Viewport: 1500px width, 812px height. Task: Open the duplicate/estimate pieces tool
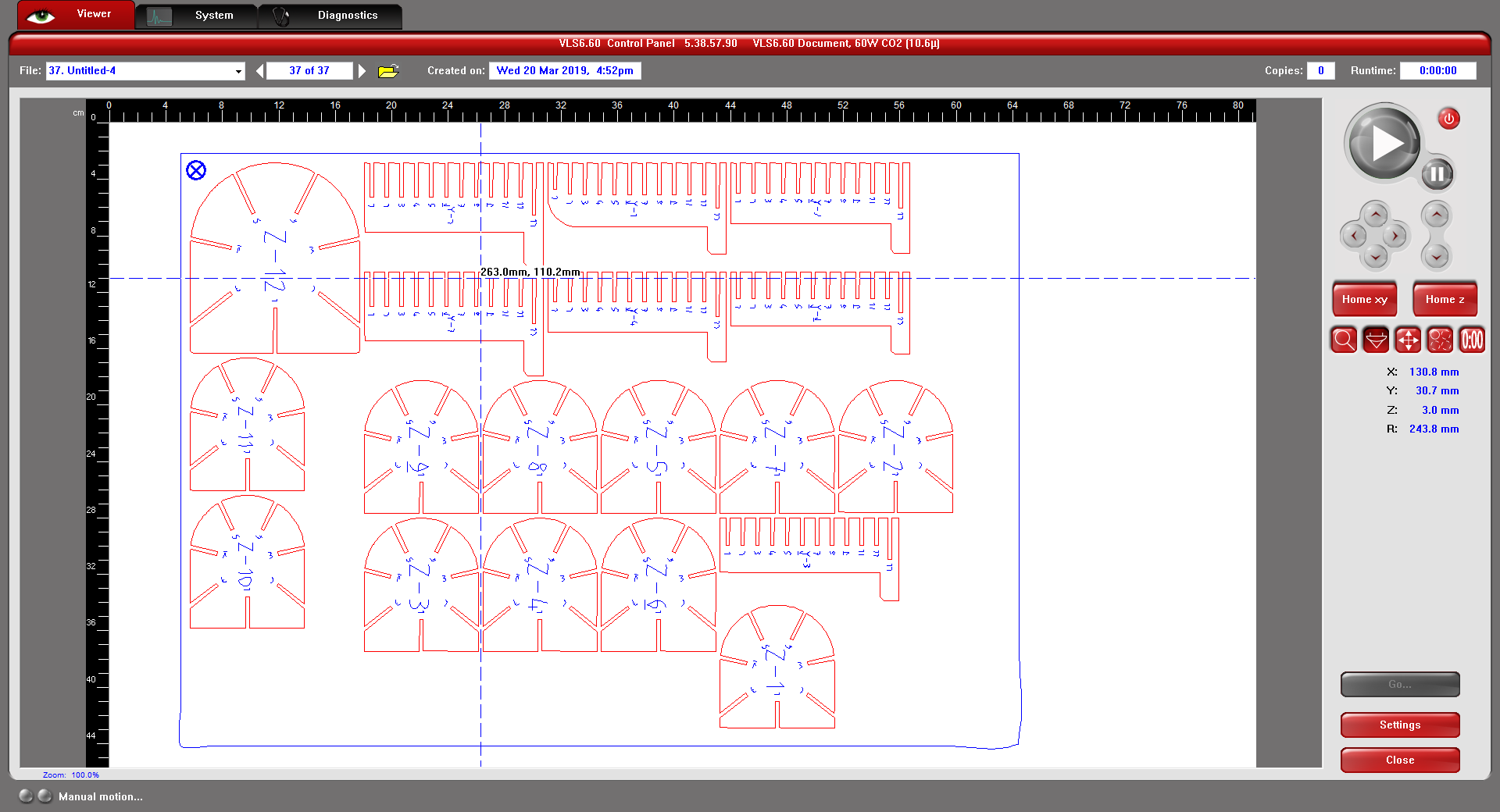click(1440, 340)
